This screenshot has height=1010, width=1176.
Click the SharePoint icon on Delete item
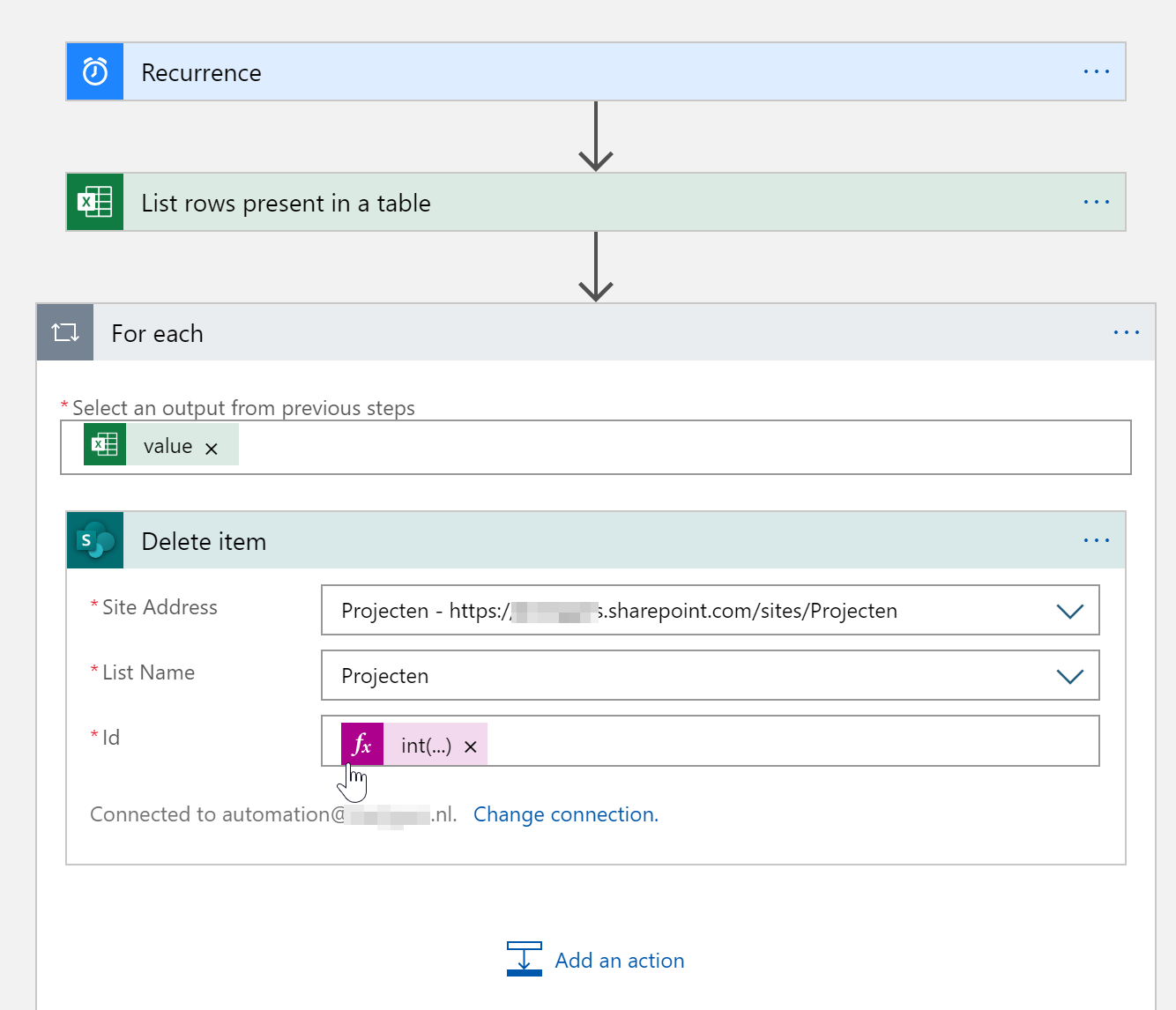[95, 540]
